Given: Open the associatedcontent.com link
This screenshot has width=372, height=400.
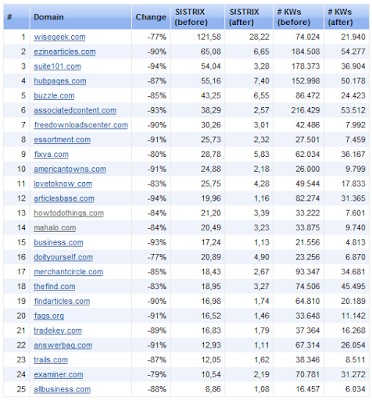Looking at the screenshot, I should tap(75, 110).
